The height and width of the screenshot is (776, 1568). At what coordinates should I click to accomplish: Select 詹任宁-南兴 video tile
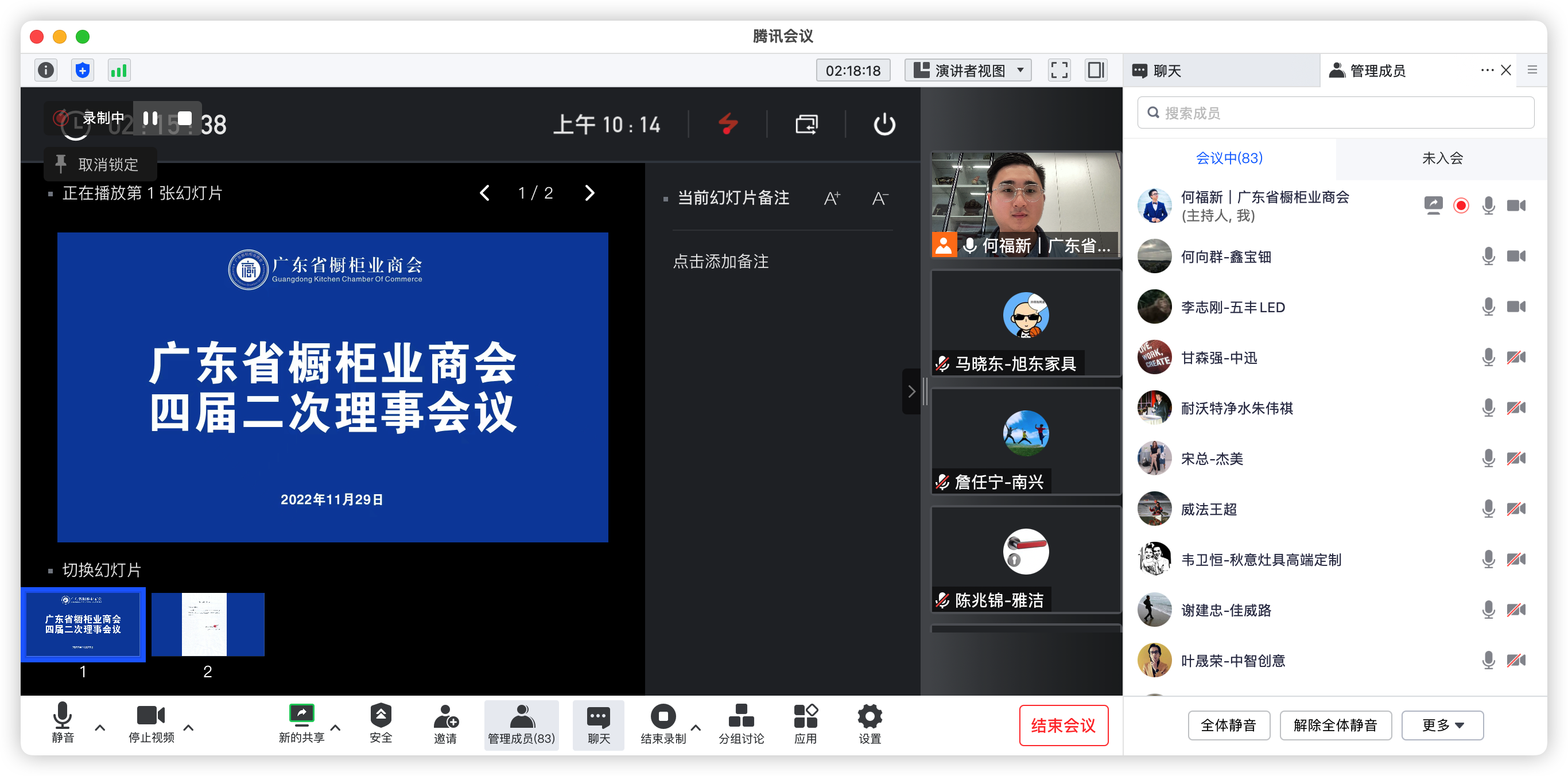[x=1026, y=441]
